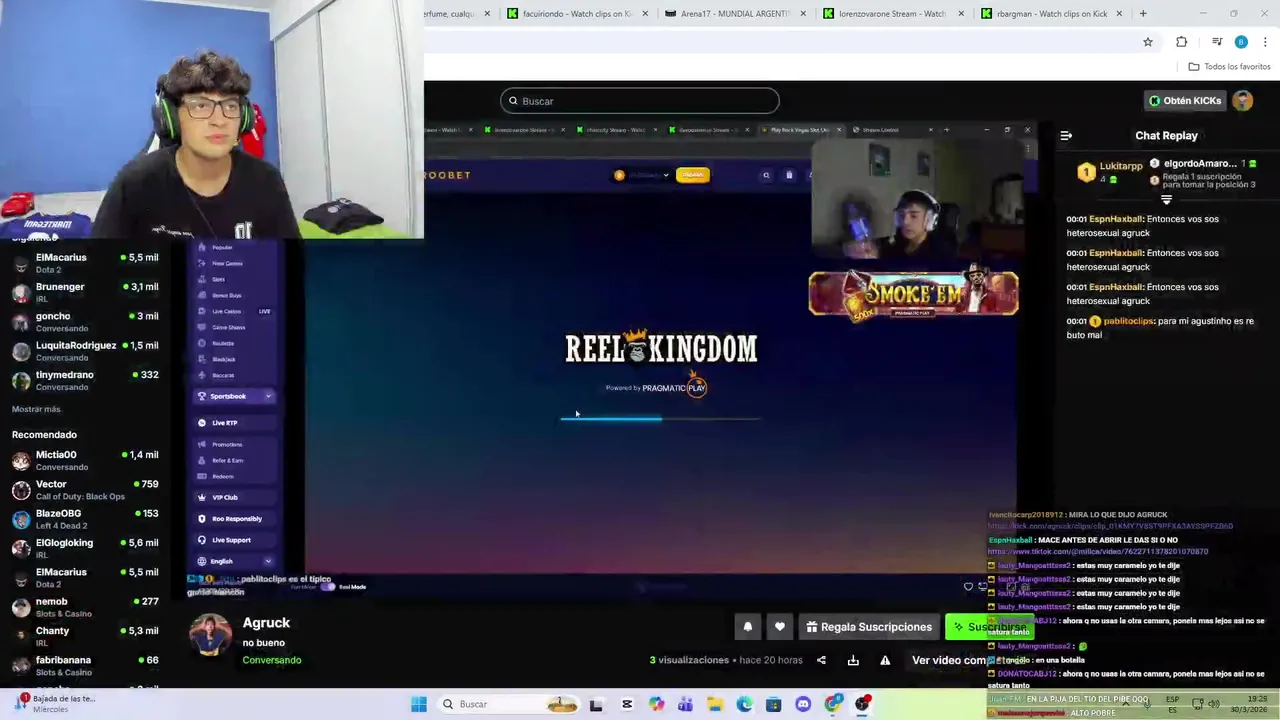Open Todos los favoritos bookmarks folder
The height and width of the screenshot is (720, 1280).
pos(1229,66)
